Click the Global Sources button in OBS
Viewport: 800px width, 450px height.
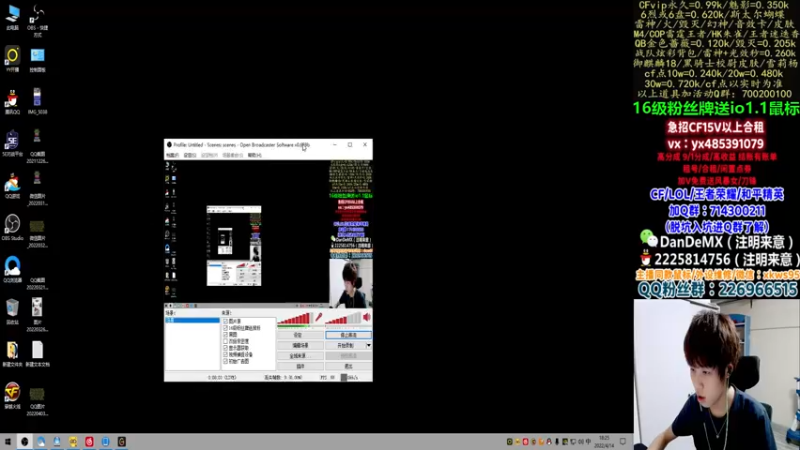(300, 356)
